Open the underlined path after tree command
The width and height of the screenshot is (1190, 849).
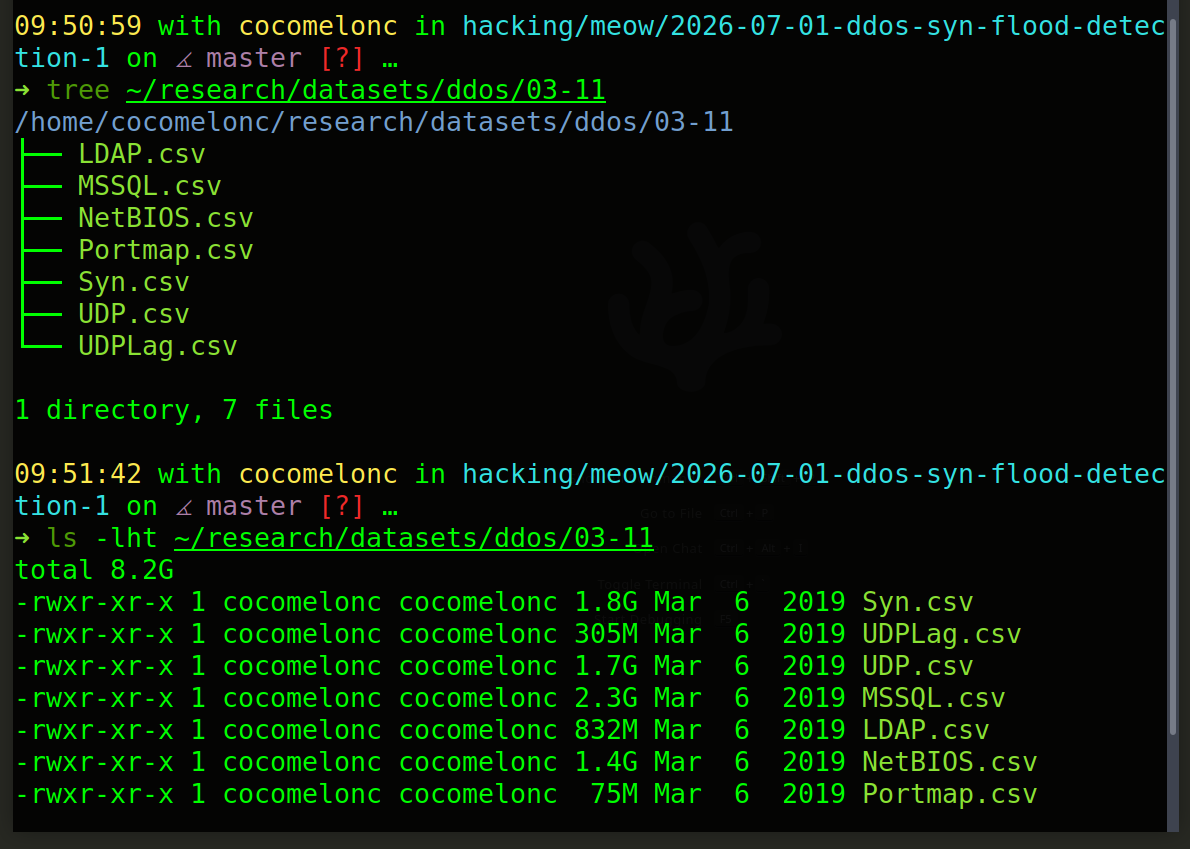click(366, 90)
